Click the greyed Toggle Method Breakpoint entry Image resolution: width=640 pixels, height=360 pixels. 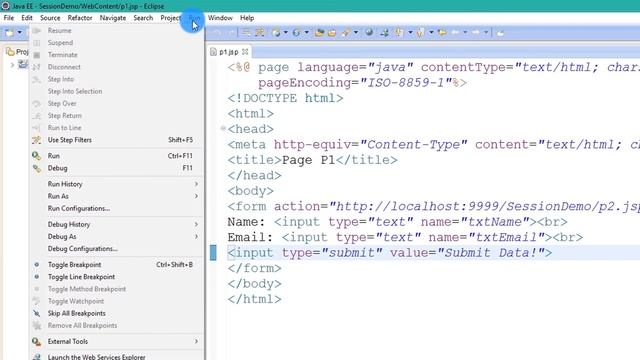tap(117, 289)
